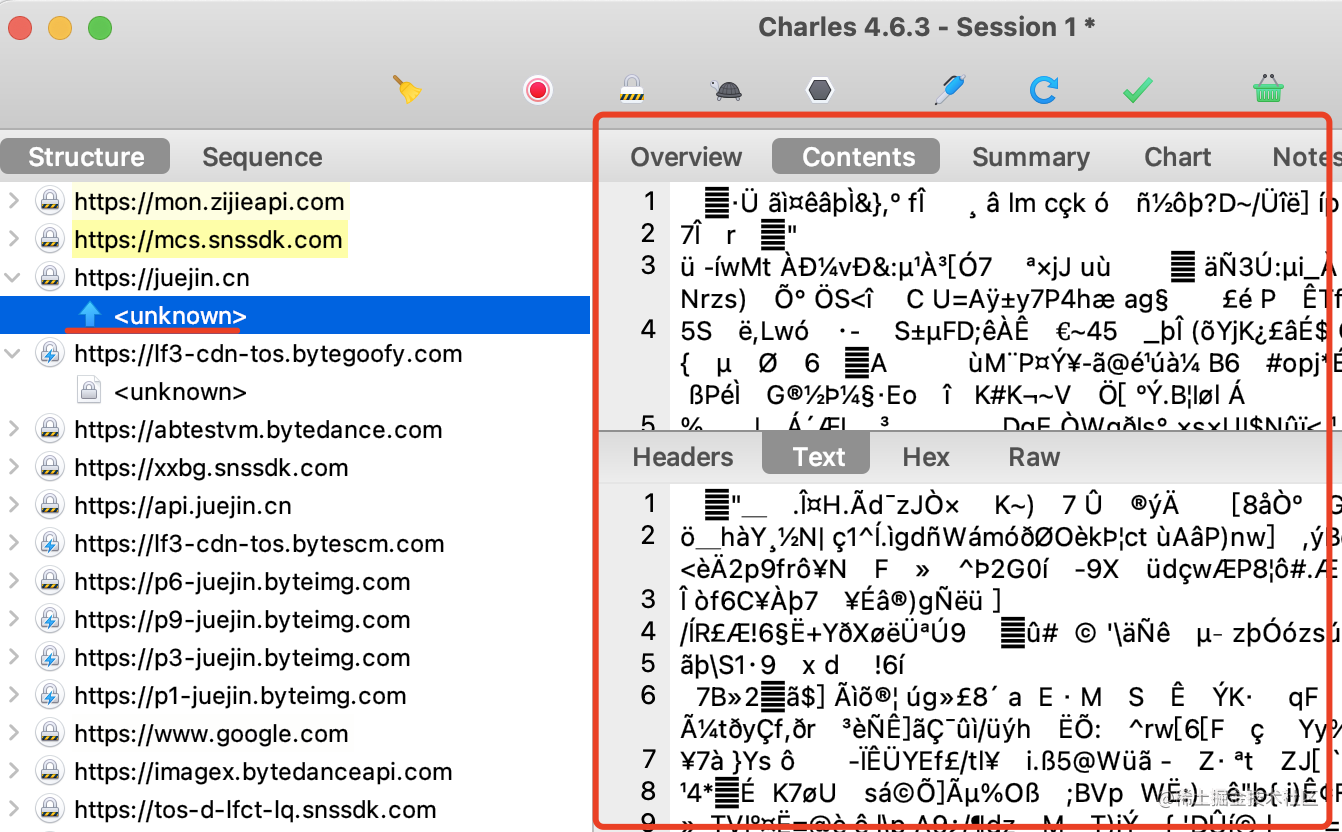Repeat the request with the blue refresh icon

(x=1044, y=91)
